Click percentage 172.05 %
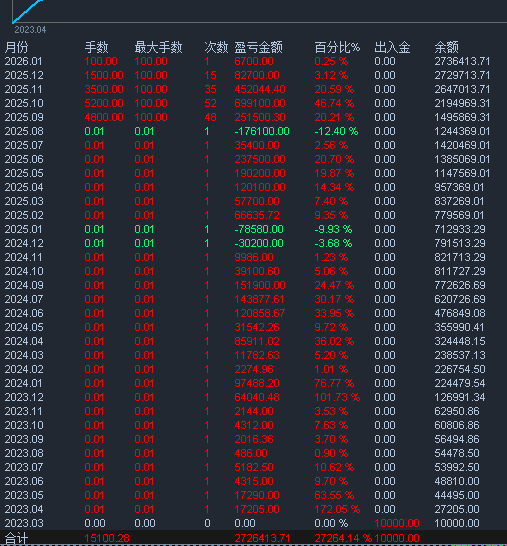The height and width of the screenshot is (546, 507). tap(337, 509)
